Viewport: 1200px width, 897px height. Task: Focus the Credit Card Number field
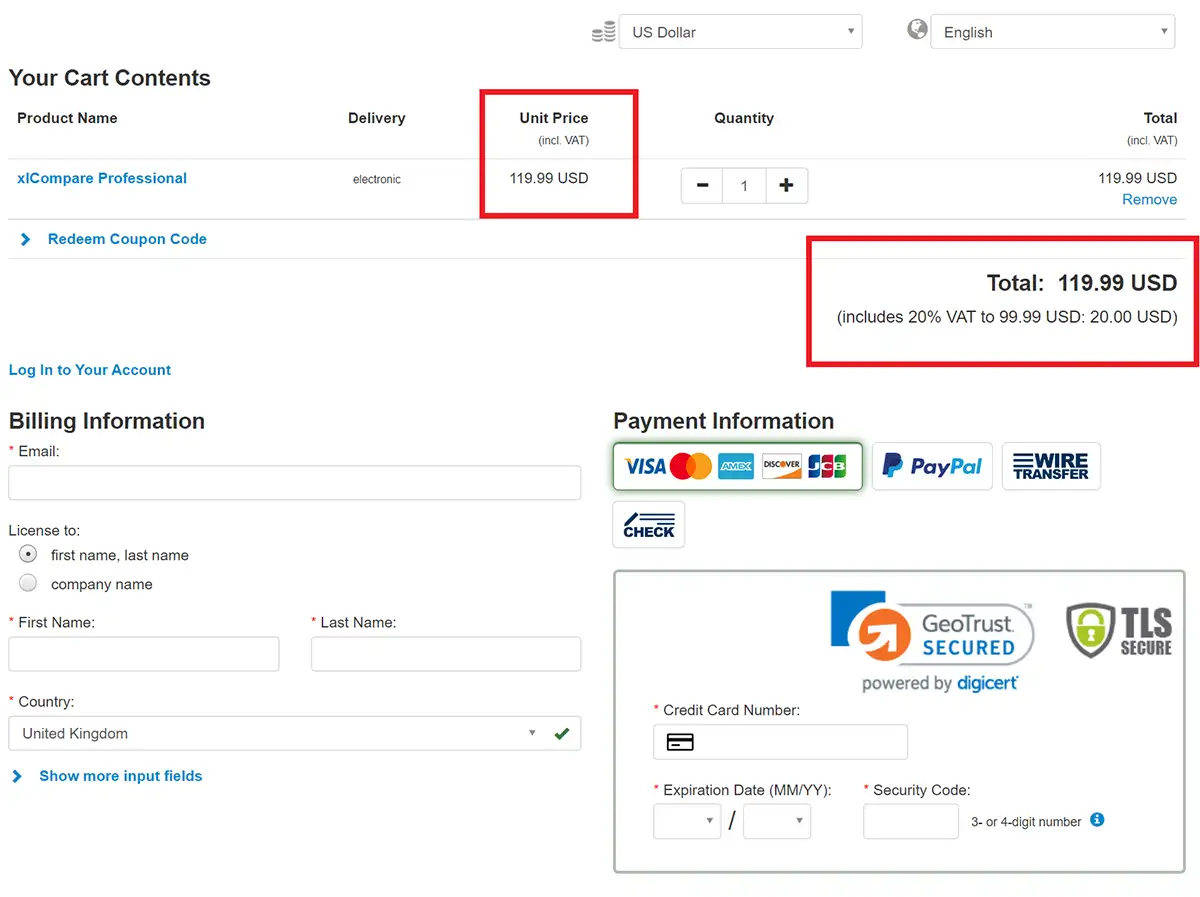click(x=780, y=742)
